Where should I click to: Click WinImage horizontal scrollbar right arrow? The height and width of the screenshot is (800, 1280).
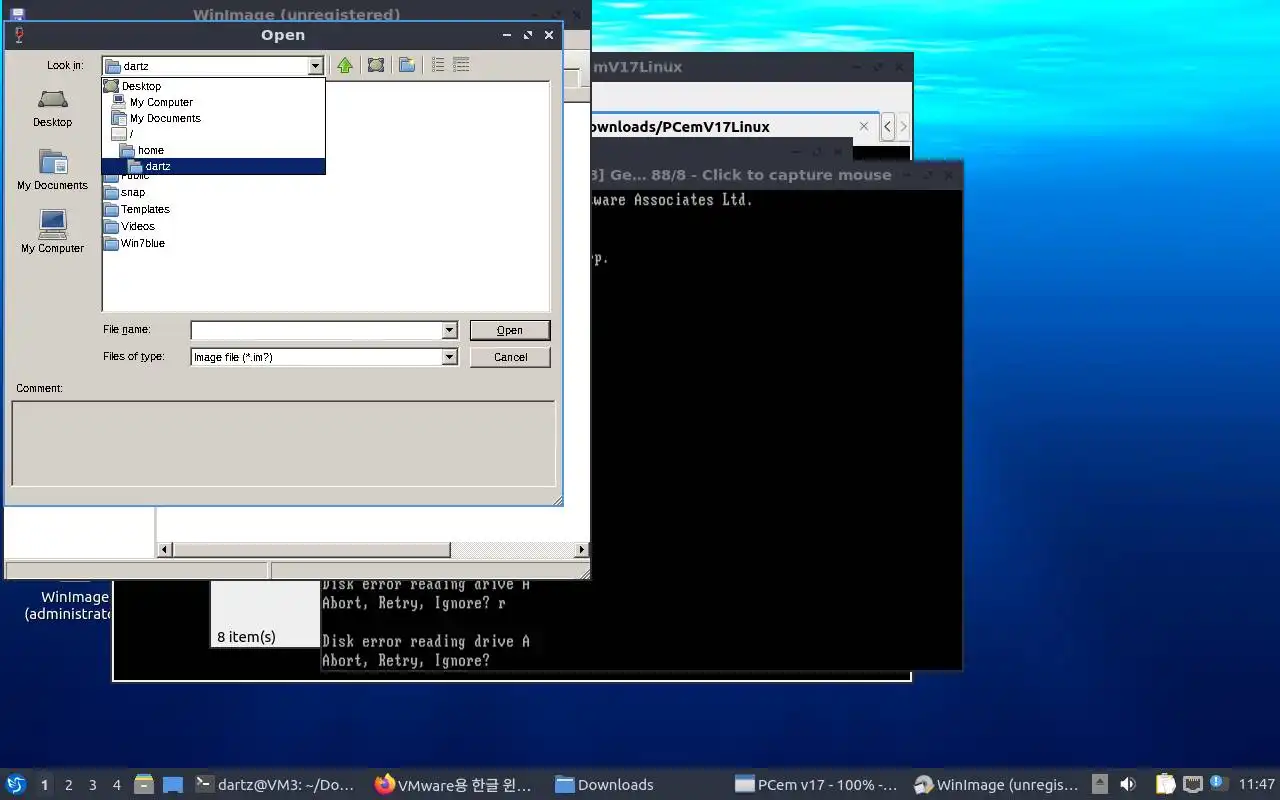(581, 550)
